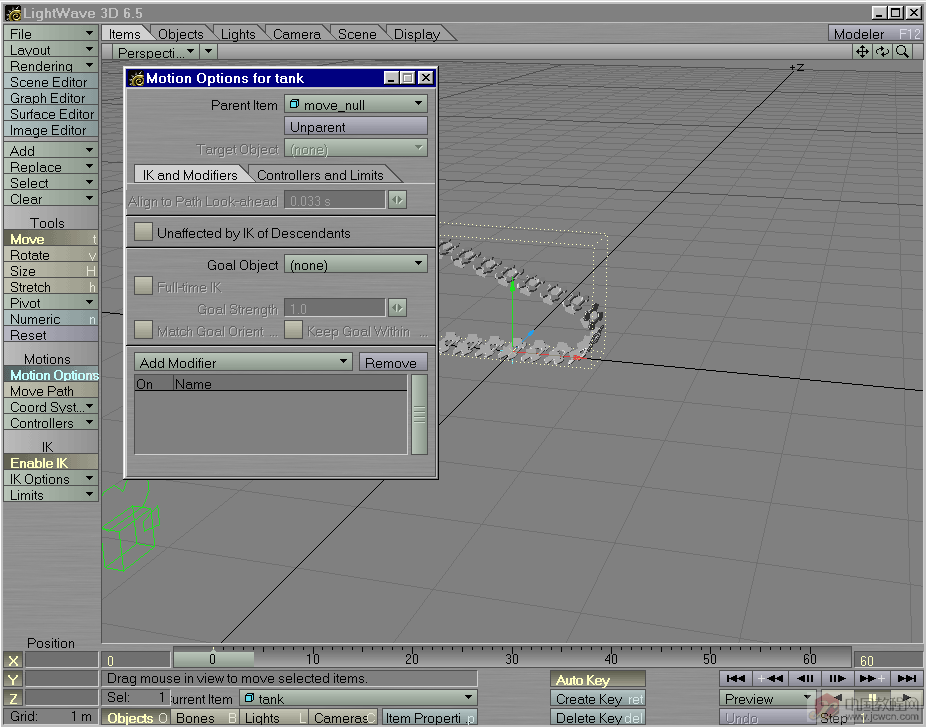926x727 pixels.
Task: Toggle the X position axis button
Action: 13,660
